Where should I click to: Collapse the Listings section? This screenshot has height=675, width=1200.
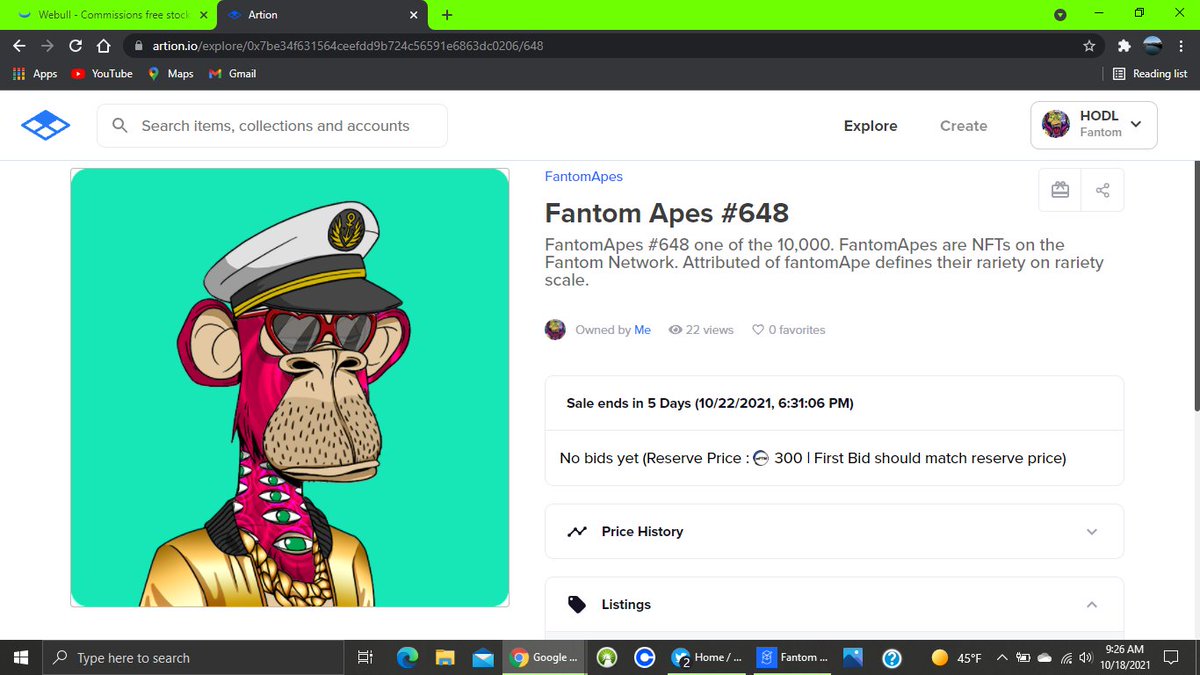pos(834,605)
